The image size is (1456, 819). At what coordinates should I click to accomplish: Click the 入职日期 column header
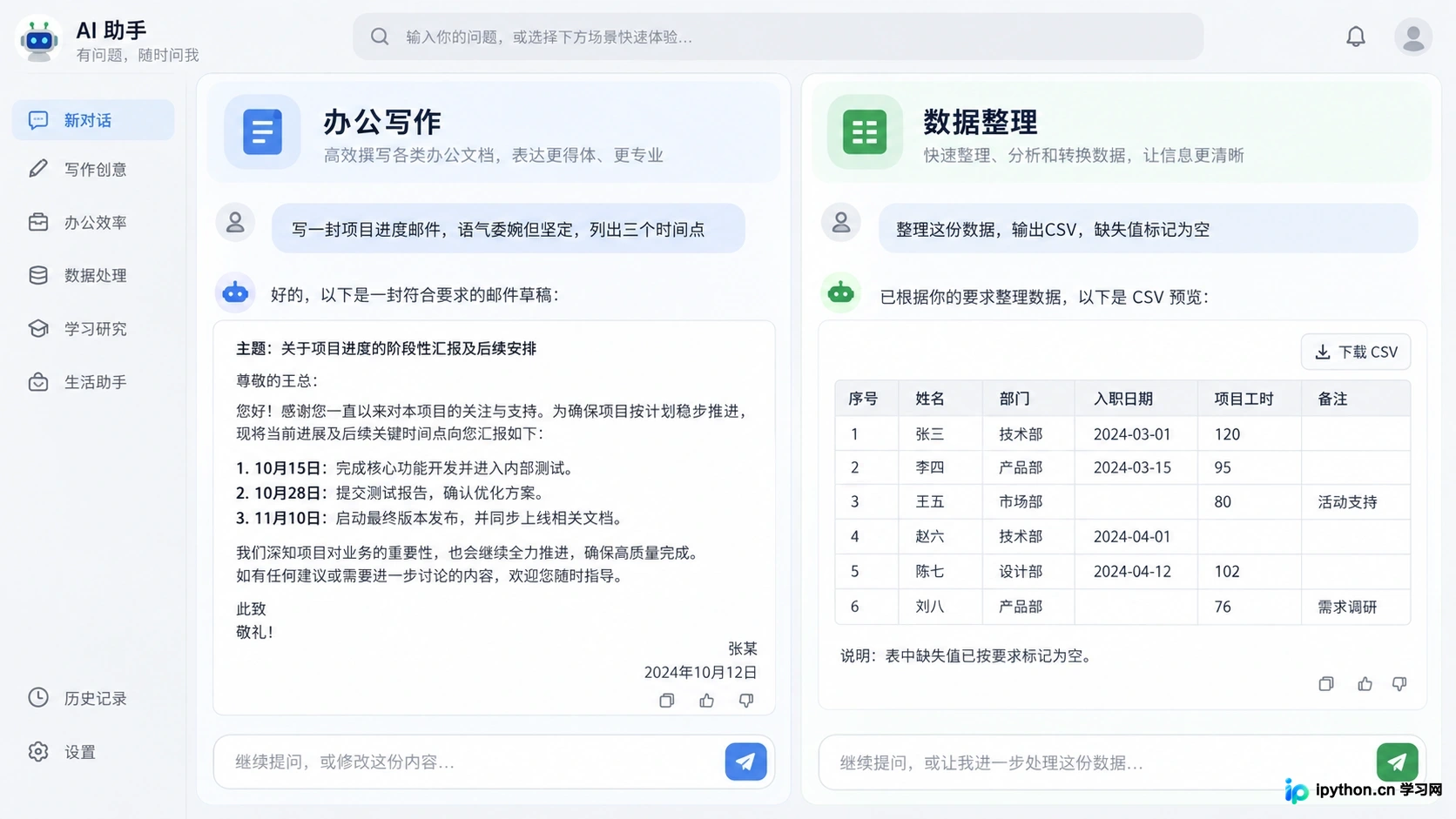(x=1123, y=399)
